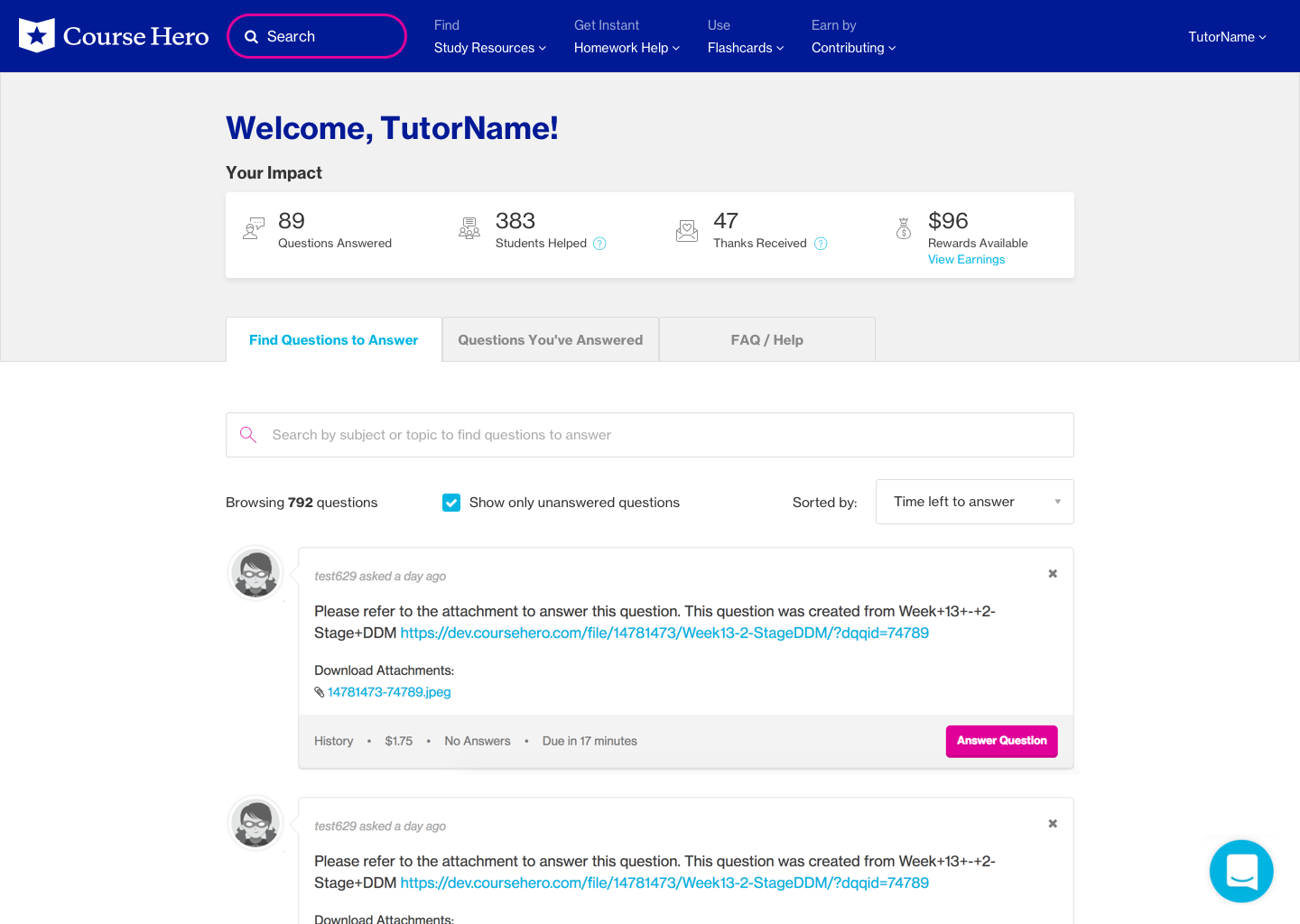Switch to Find Questions to Answer tab

[334, 339]
